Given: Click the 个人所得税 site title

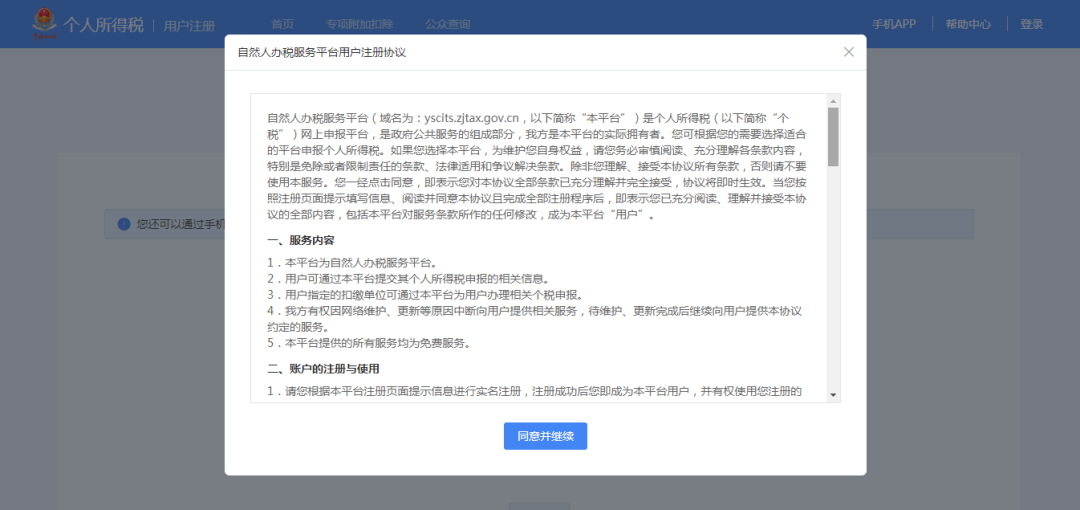Looking at the screenshot, I should point(103,24).
